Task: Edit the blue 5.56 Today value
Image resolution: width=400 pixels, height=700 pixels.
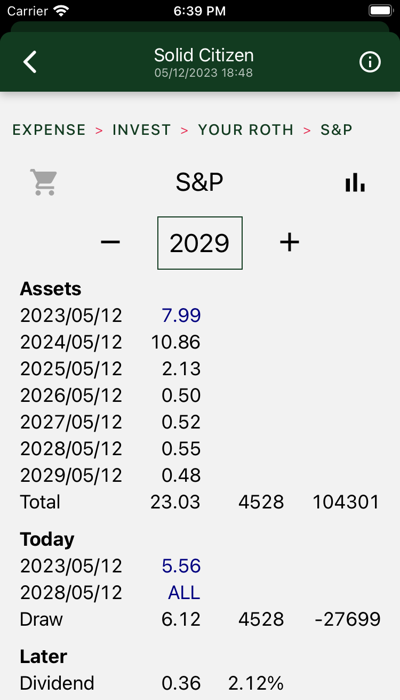Action: [x=181, y=566]
